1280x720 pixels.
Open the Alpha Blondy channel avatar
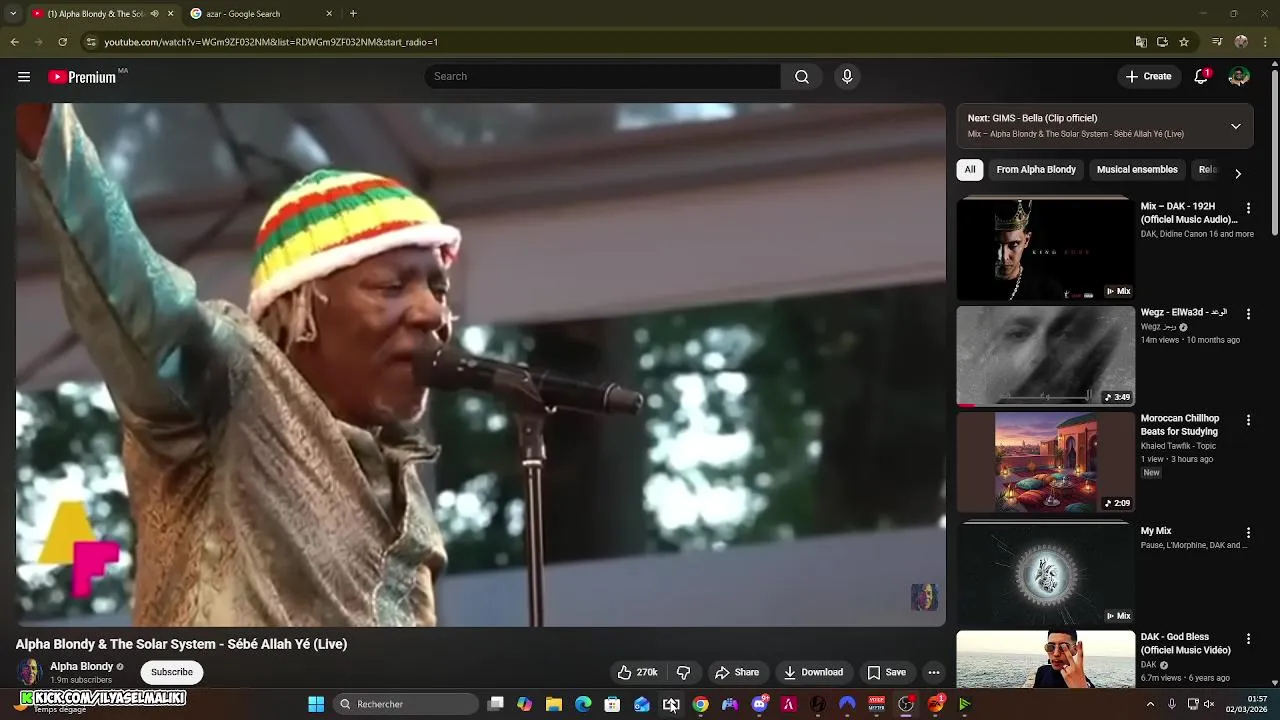(x=30, y=672)
